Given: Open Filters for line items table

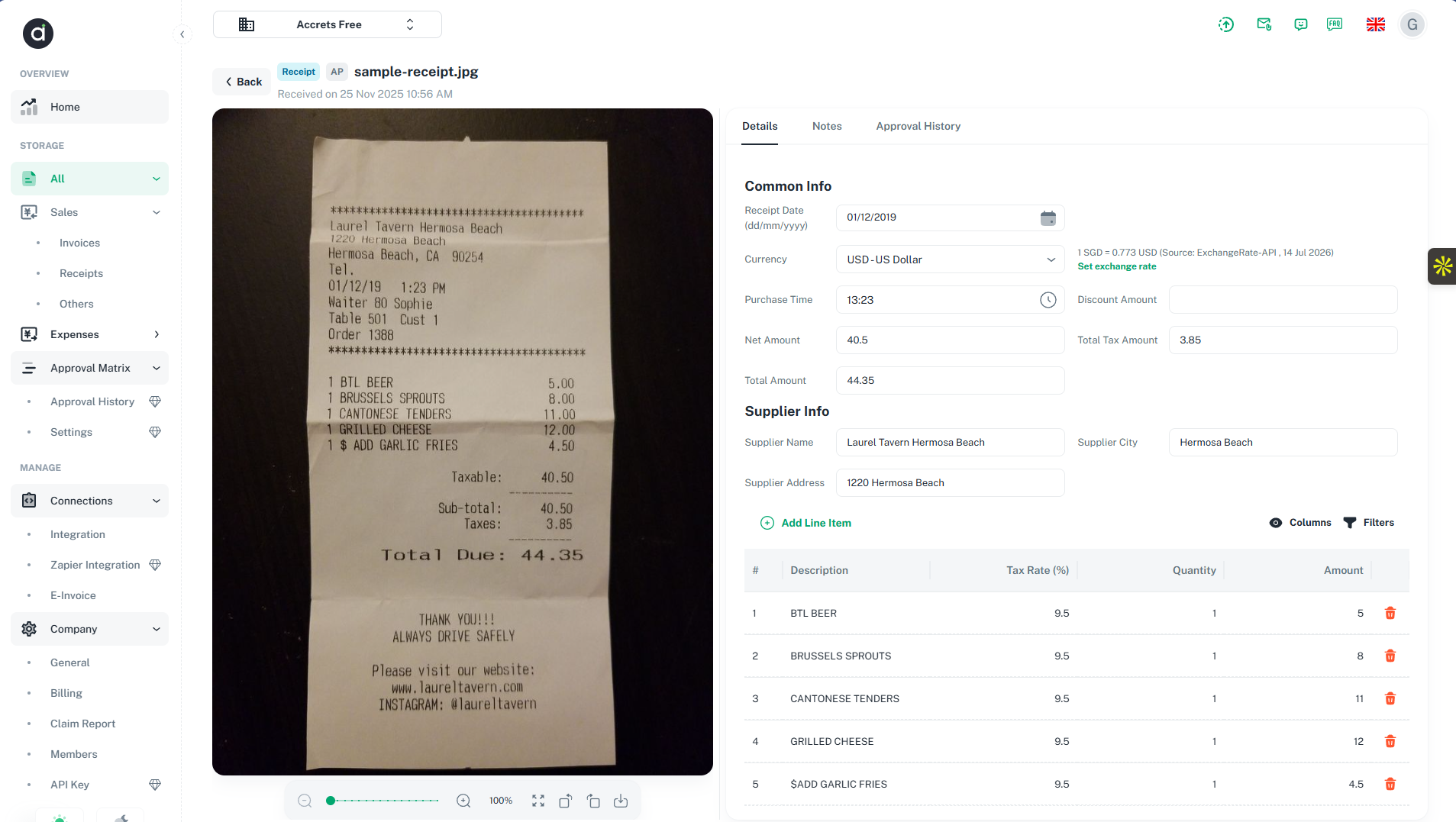Looking at the screenshot, I should pyautogui.click(x=1369, y=523).
